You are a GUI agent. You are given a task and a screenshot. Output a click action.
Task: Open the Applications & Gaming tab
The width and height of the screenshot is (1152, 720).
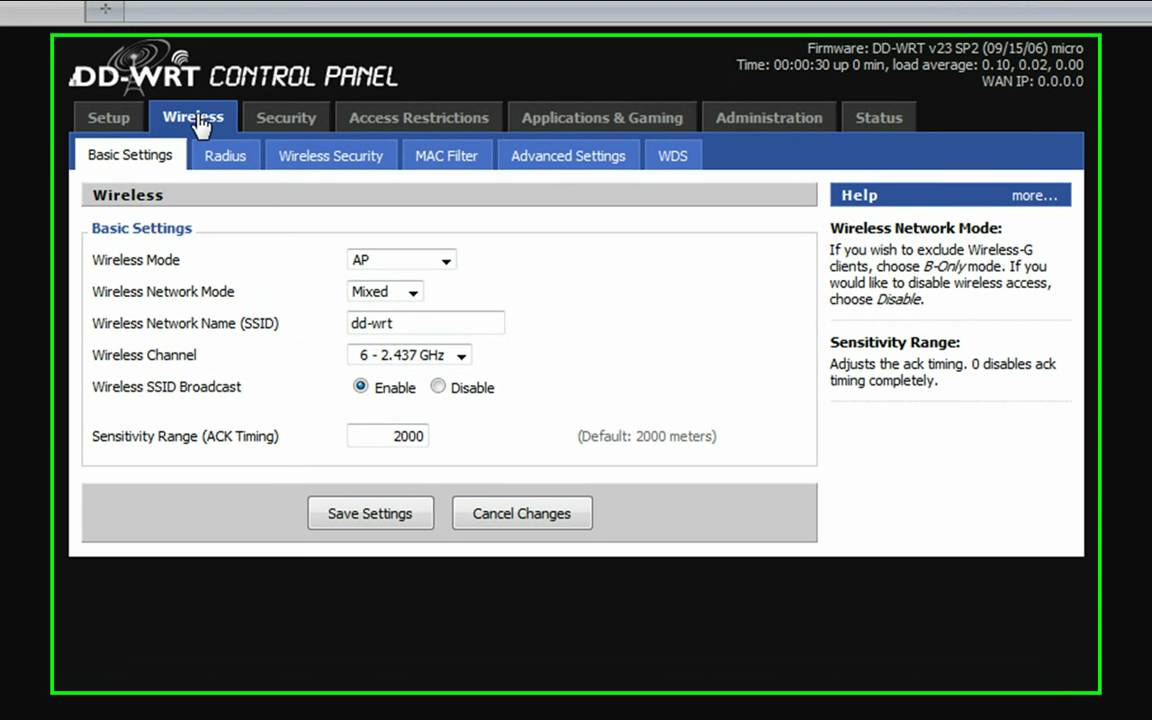(x=602, y=118)
